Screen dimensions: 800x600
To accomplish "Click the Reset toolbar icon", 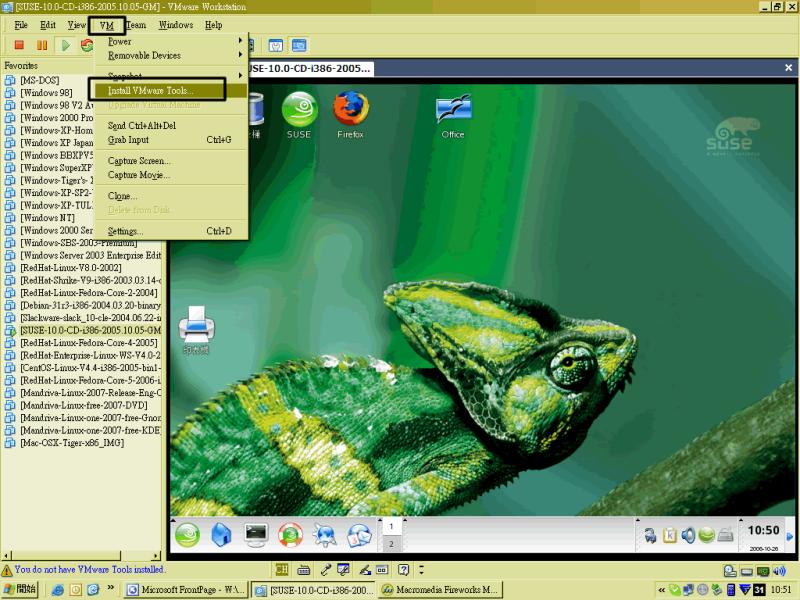I will (x=87, y=45).
